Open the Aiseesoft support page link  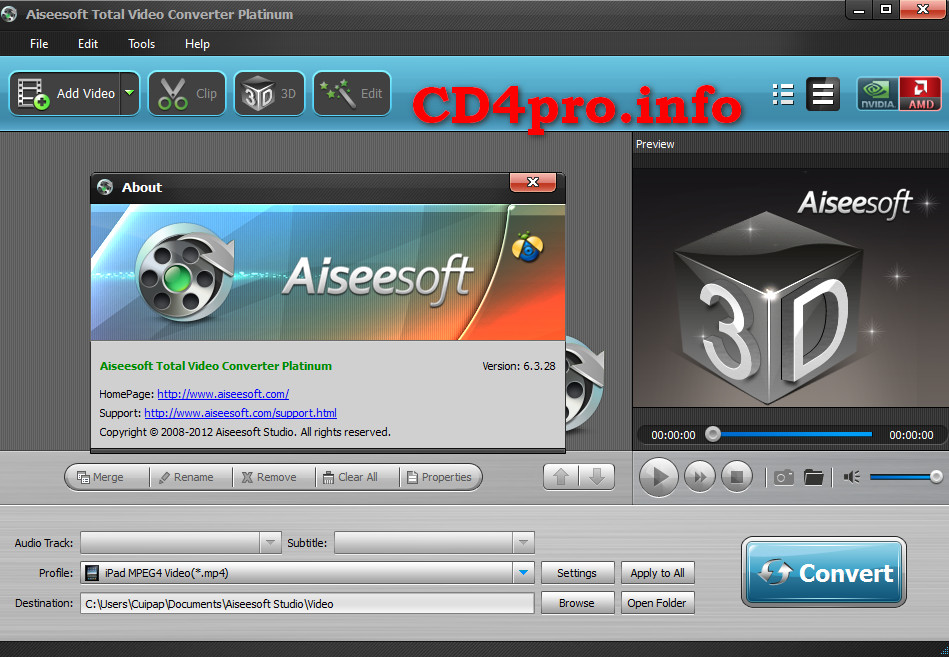(240, 413)
